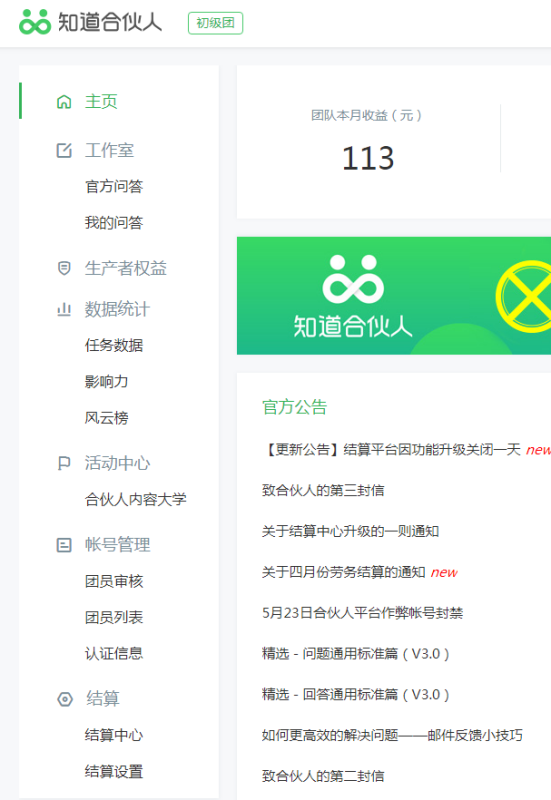Click the green 知道合伙人 banner image
The height and width of the screenshot is (800, 551).
[394, 296]
